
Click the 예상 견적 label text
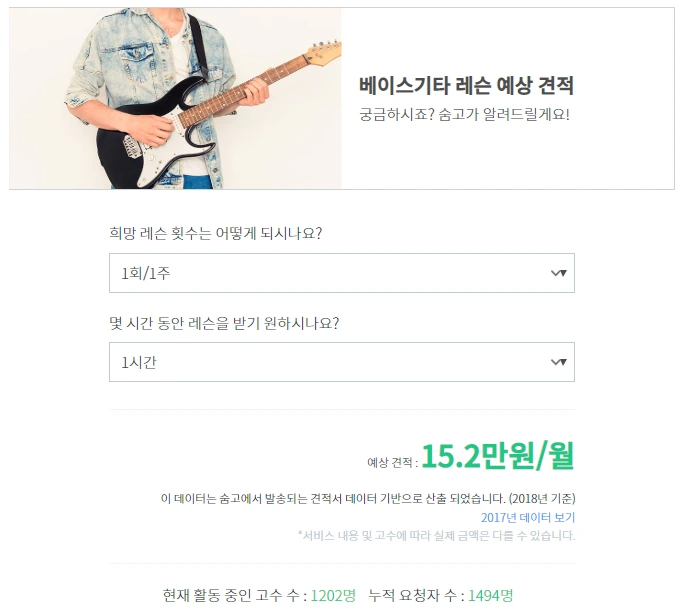pyautogui.click(x=392, y=462)
